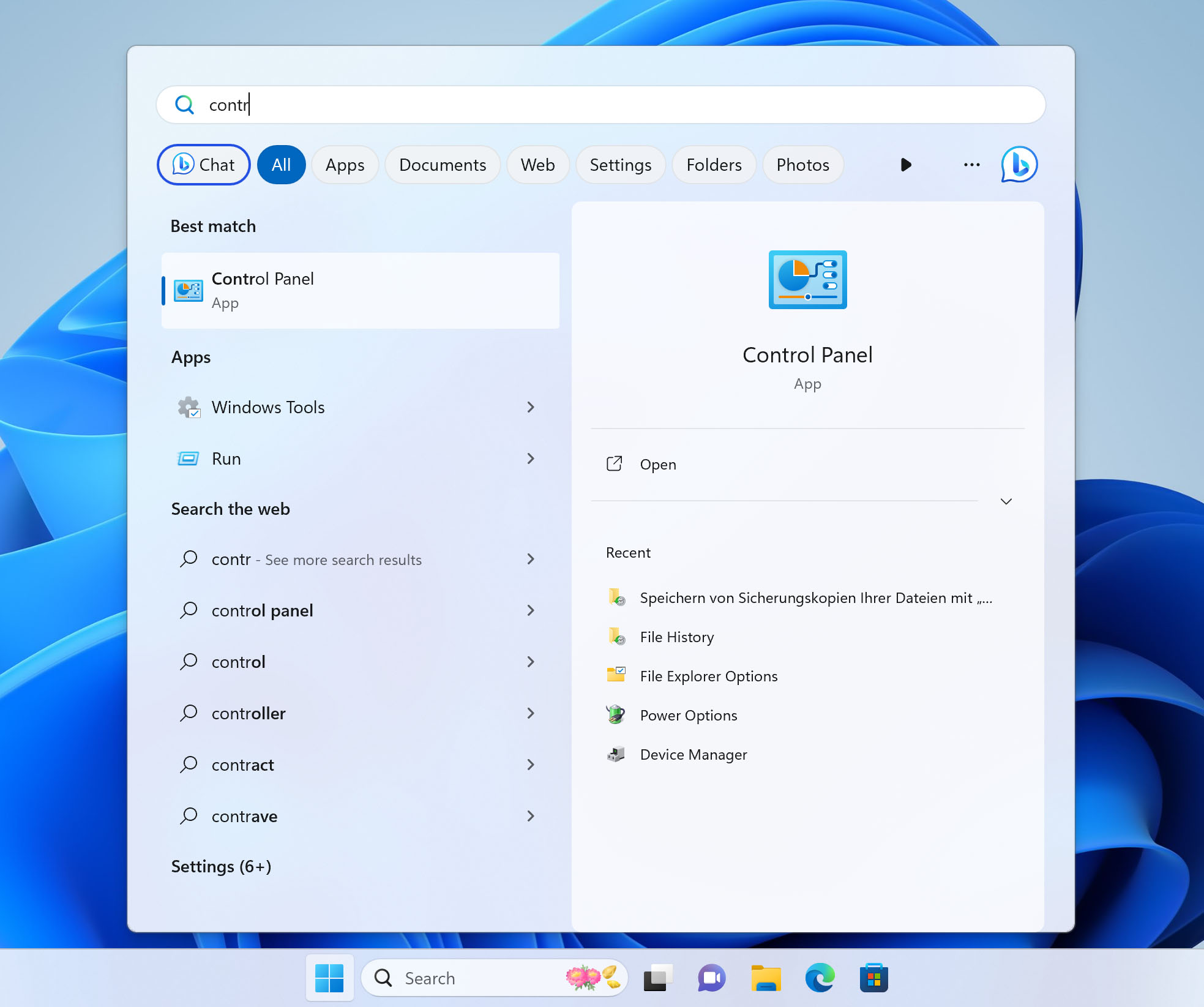This screenshot has height=1007, width=1204.
Task: Select the Photos filter tab
Action: (x=802, y=165)
